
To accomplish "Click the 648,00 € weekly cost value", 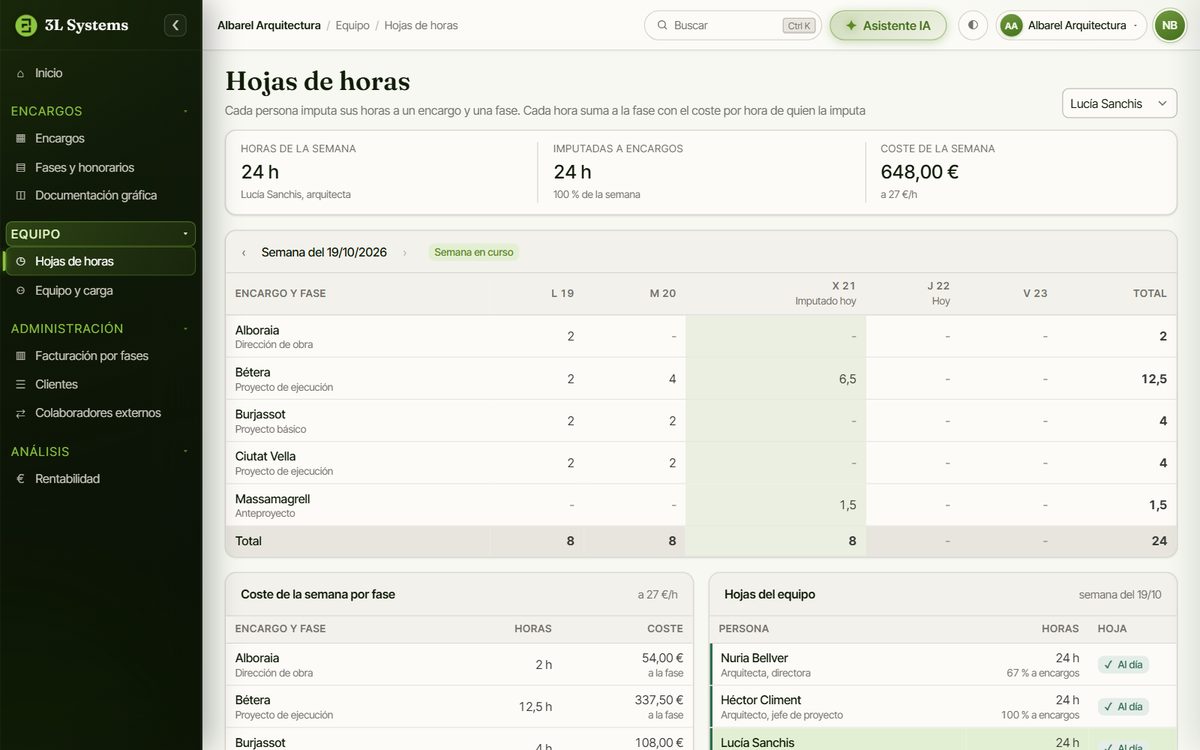I will (x=920, y=172).
